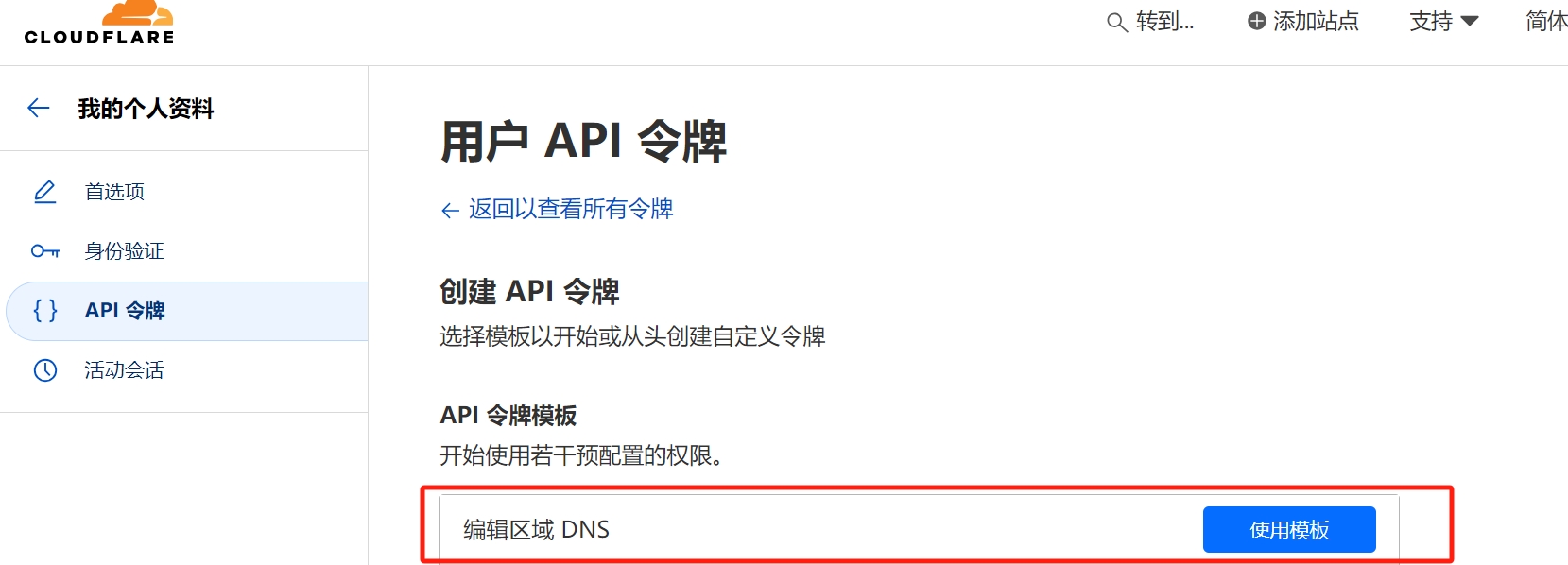The image size is (1568, 565).
Task: Click the plus icon beside 添加站点
Action: [x=1256, y=21]
